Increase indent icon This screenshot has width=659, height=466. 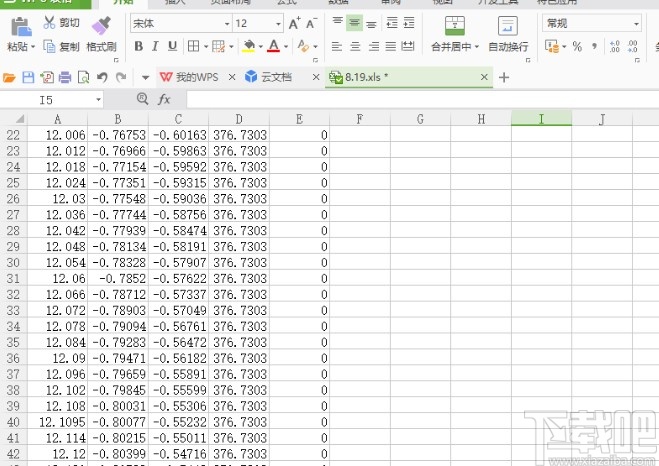click(x=409, y=23)
